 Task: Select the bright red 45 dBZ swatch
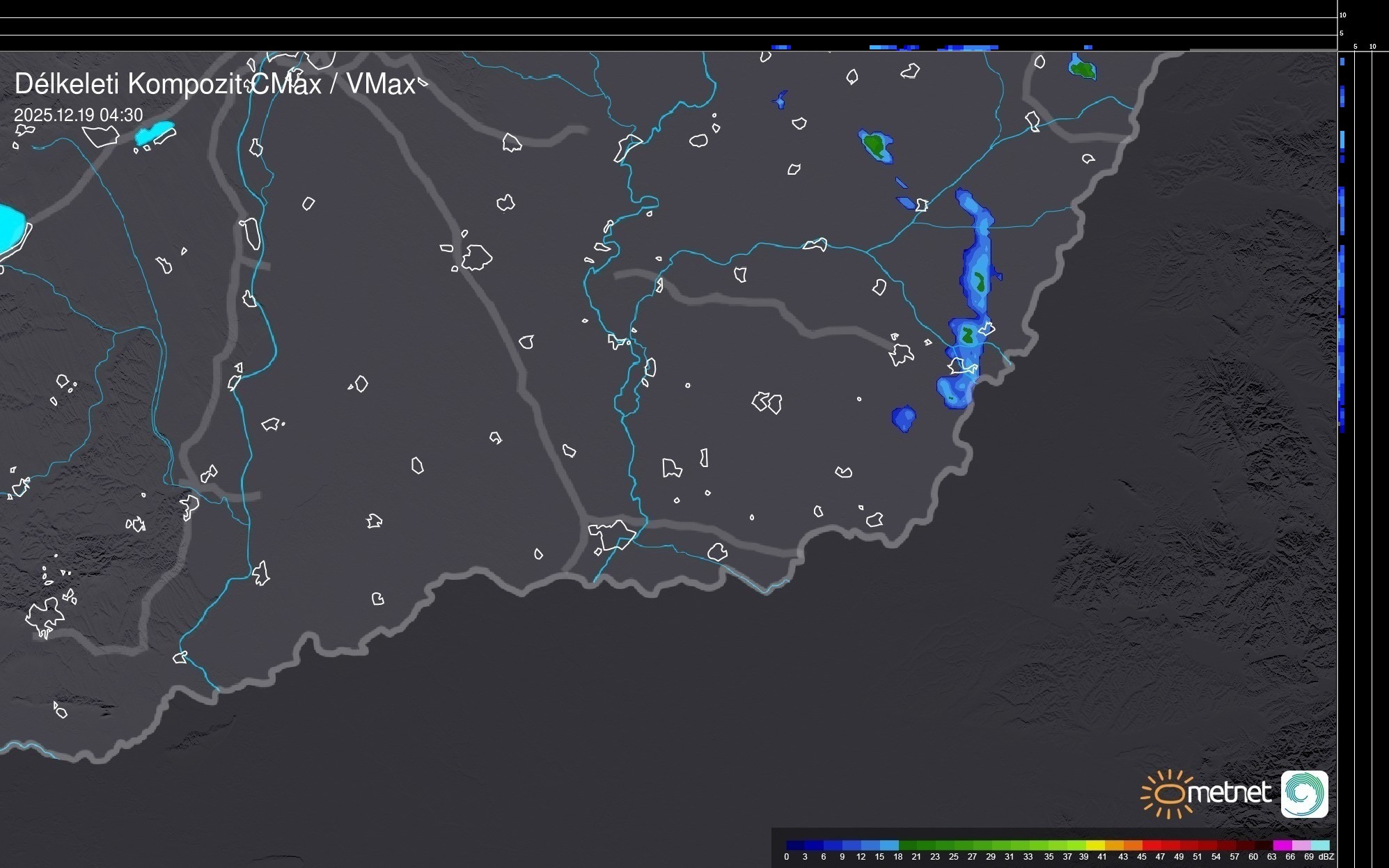point(1152,845)
